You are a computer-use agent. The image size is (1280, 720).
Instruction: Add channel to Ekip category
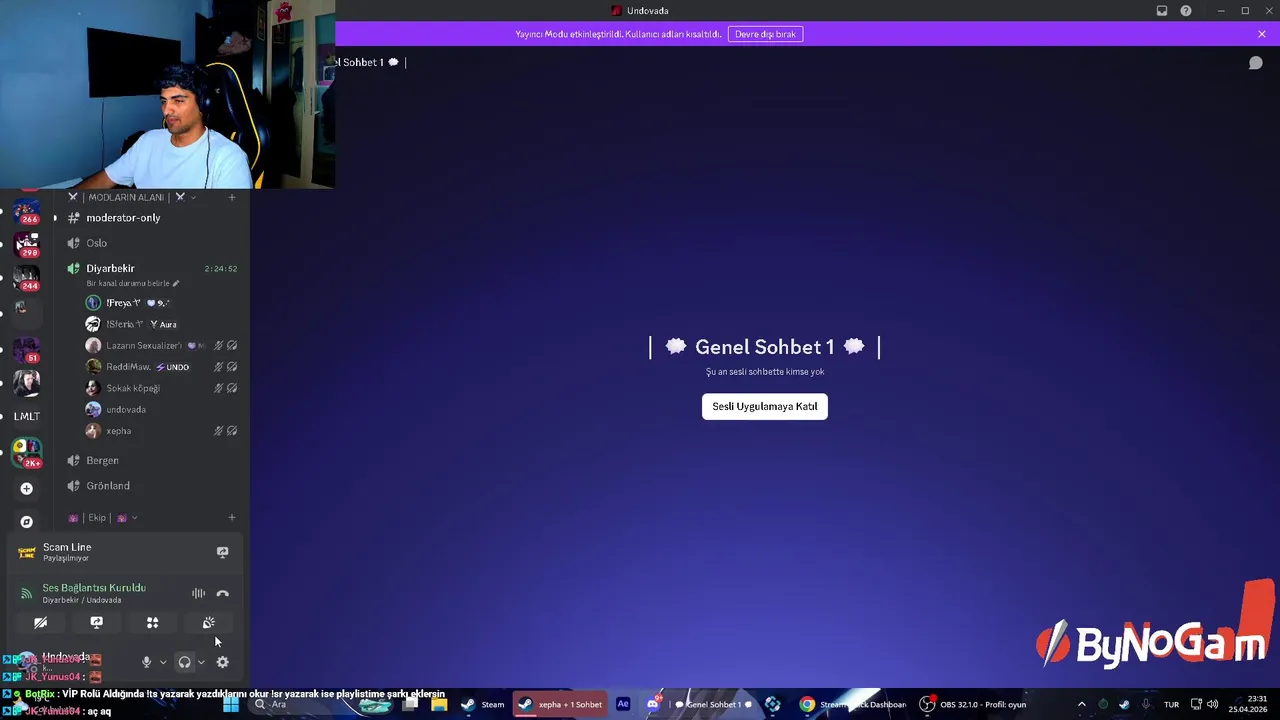tap(232, 518)
